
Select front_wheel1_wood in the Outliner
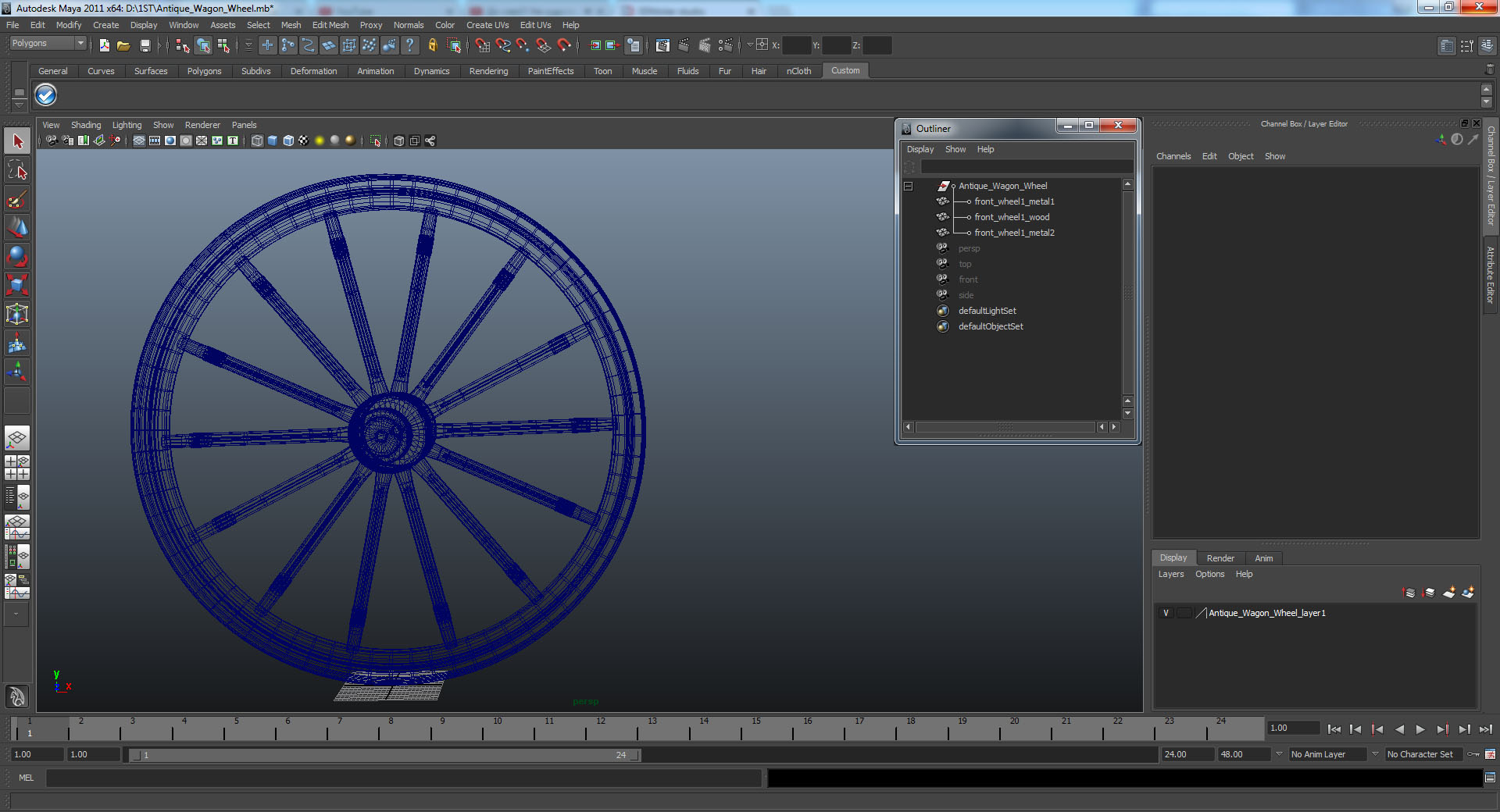(x=1012, y=217)
